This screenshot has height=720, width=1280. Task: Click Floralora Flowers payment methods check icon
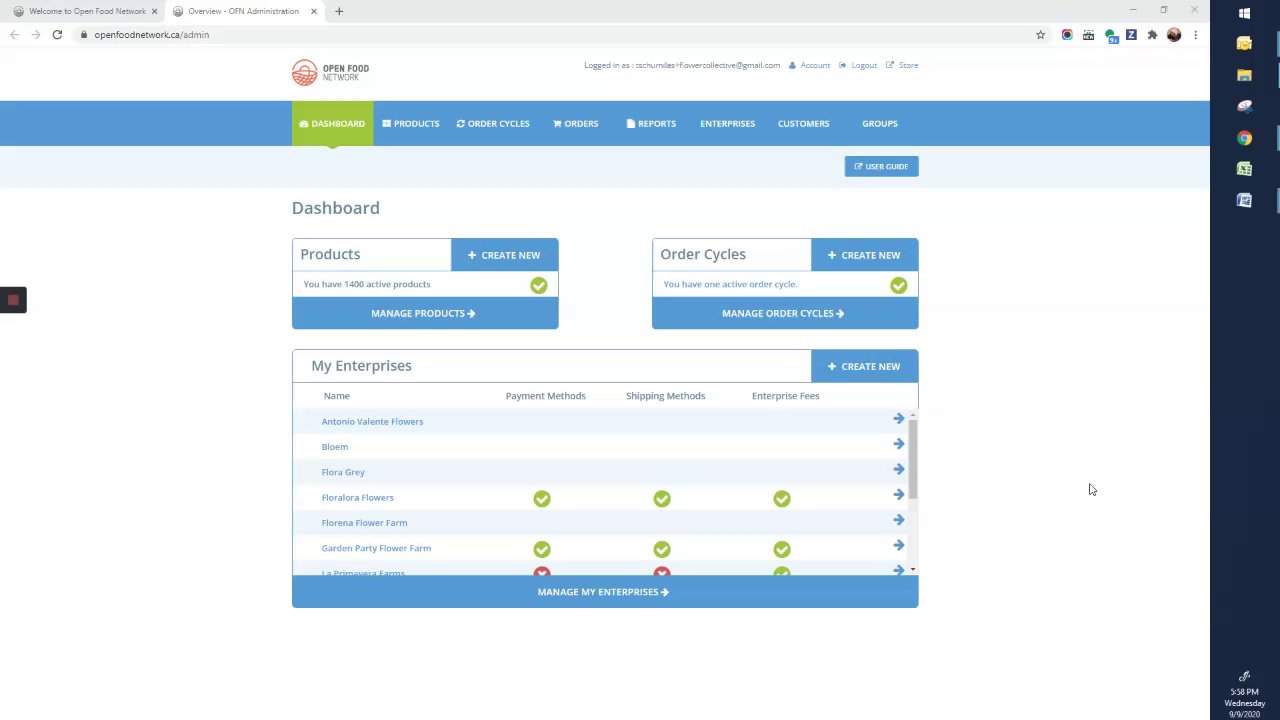point(542,498)
